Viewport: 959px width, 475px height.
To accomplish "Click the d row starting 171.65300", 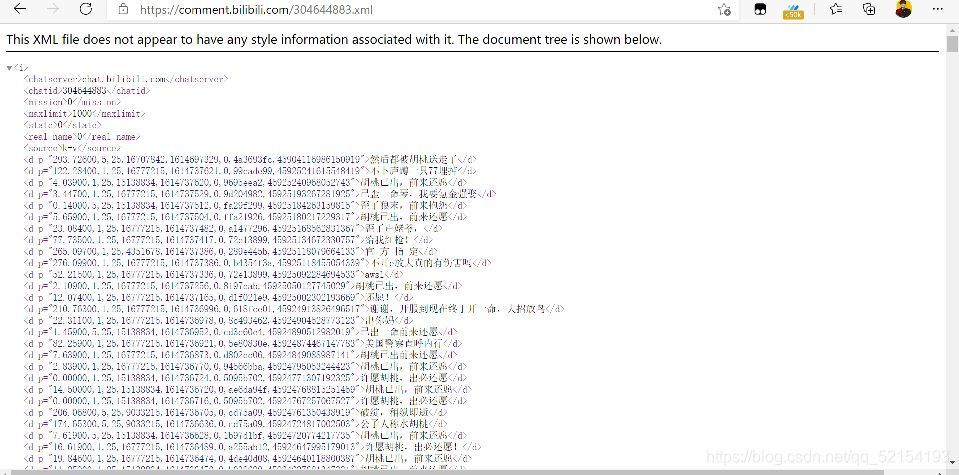I will (x=235, y=424).
